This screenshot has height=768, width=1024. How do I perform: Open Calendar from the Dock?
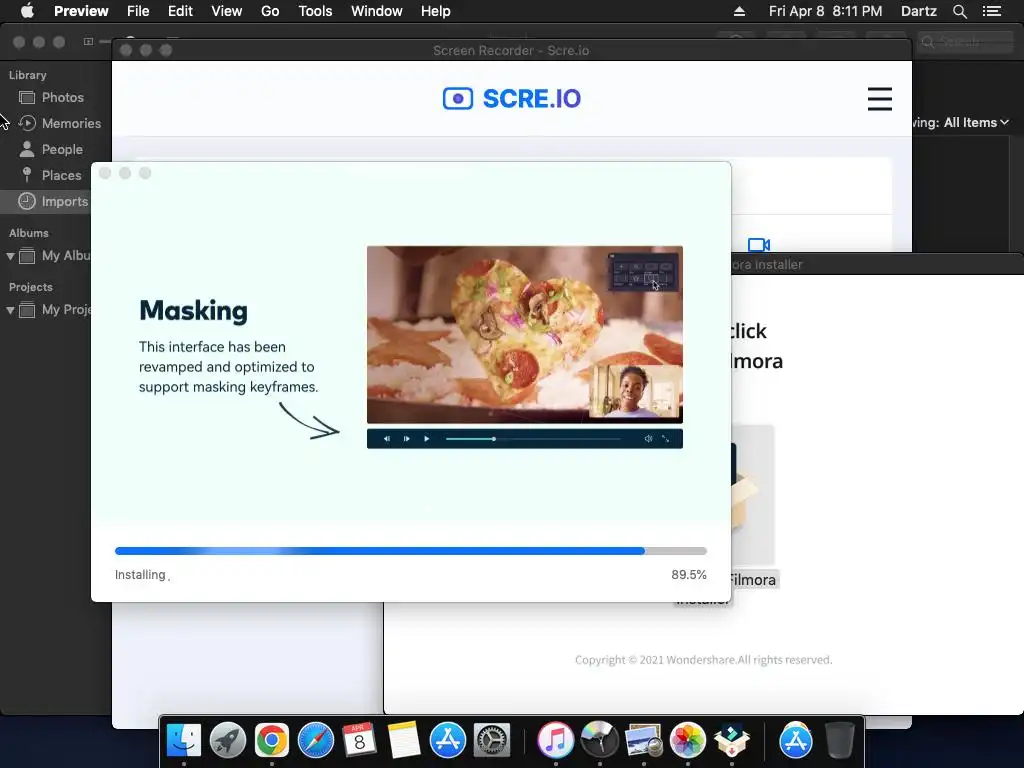tap(359, 740)
